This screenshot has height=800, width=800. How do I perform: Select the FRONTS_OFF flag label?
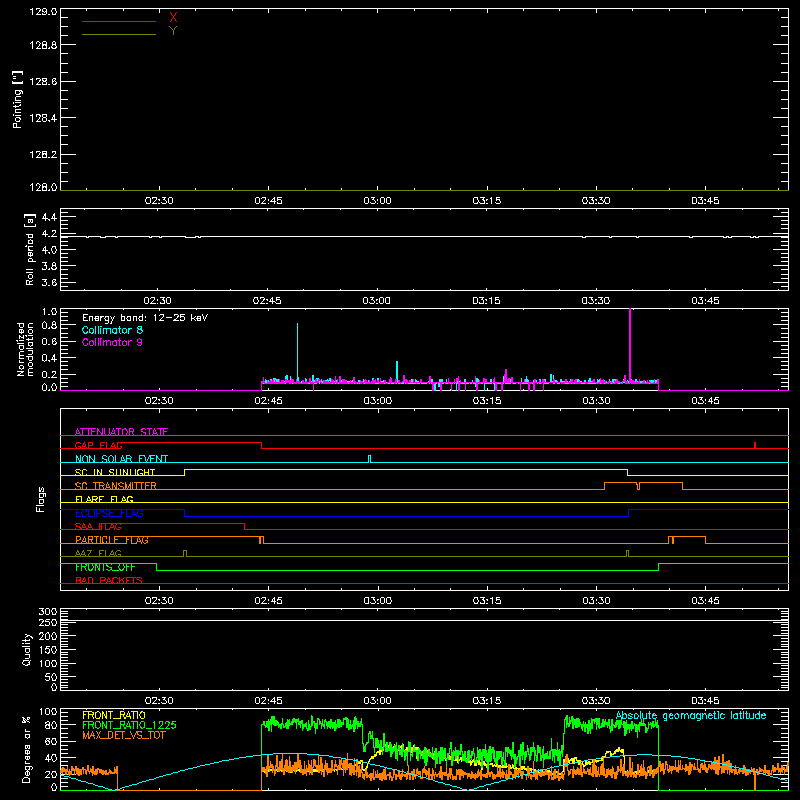[105, 567]
